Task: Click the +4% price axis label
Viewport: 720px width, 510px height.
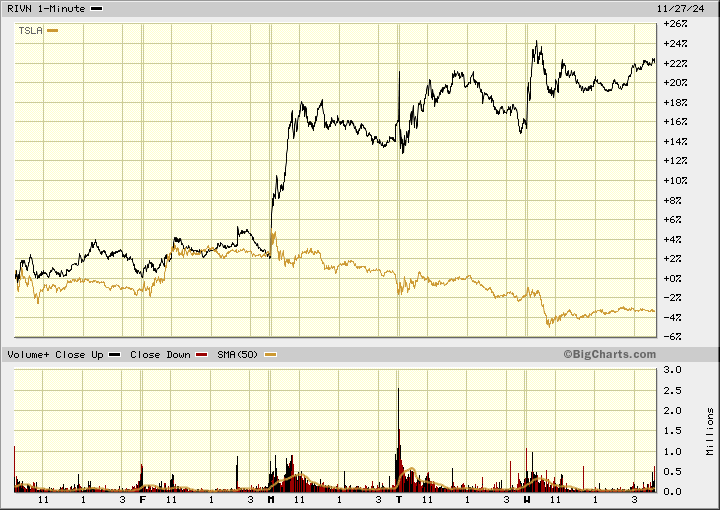Action: tap(673, 240)
